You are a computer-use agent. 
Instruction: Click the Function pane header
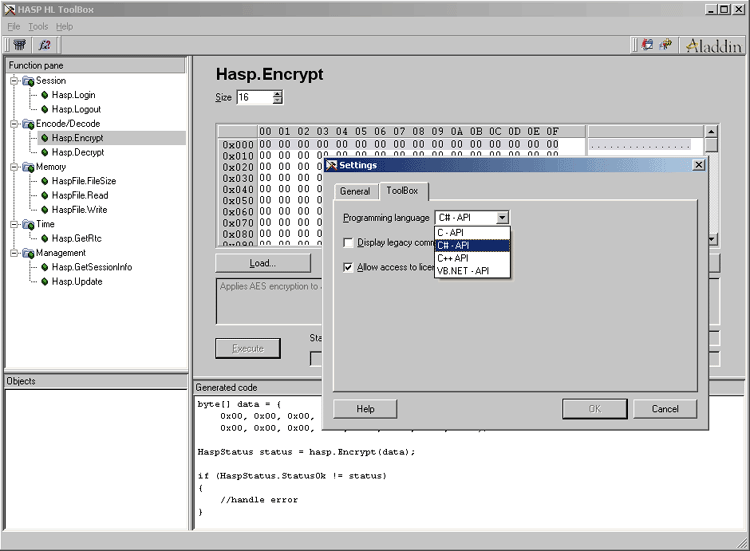click(x=96, y=66)
